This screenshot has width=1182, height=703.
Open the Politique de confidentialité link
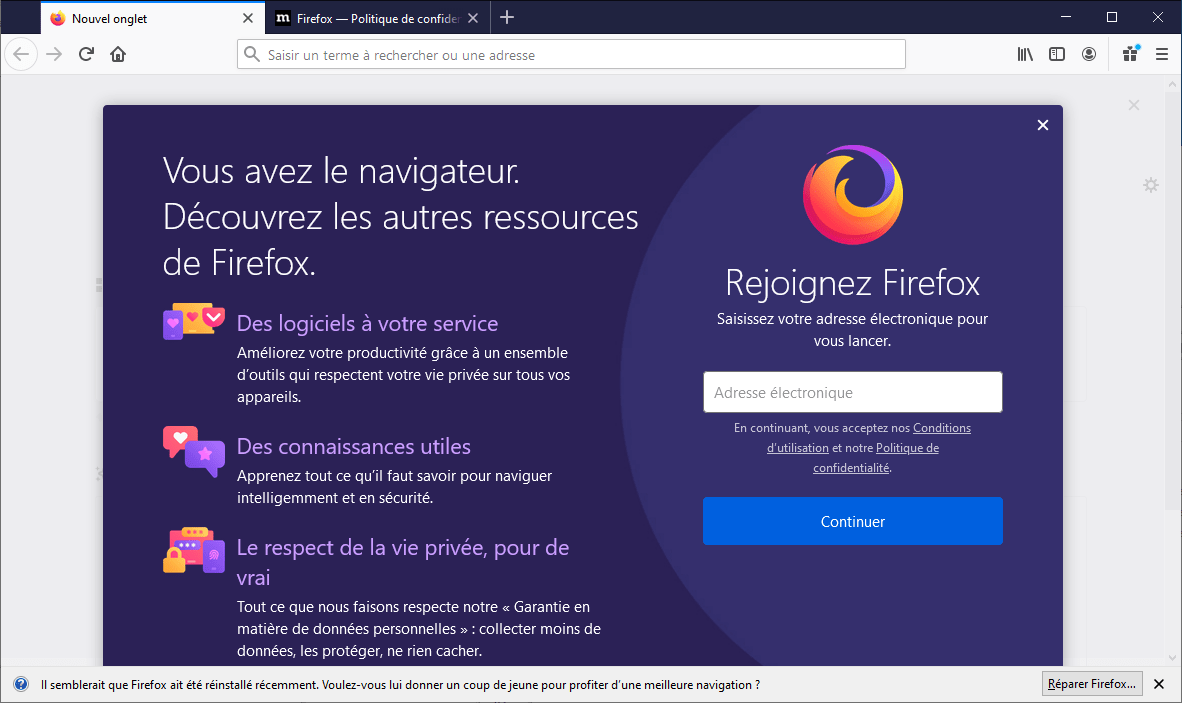(x=876, y=457)
